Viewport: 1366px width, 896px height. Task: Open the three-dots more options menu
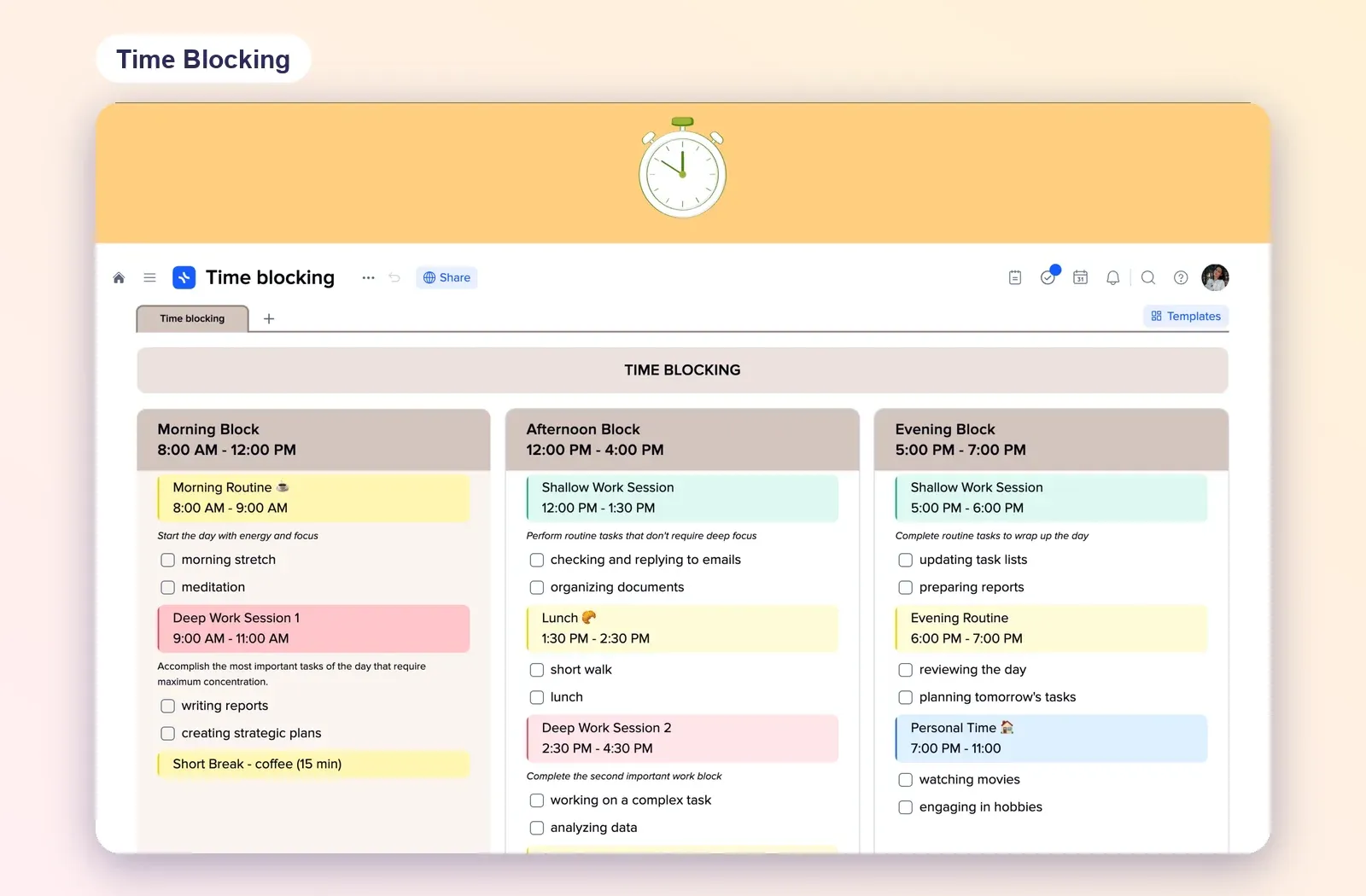pos(368,277)
